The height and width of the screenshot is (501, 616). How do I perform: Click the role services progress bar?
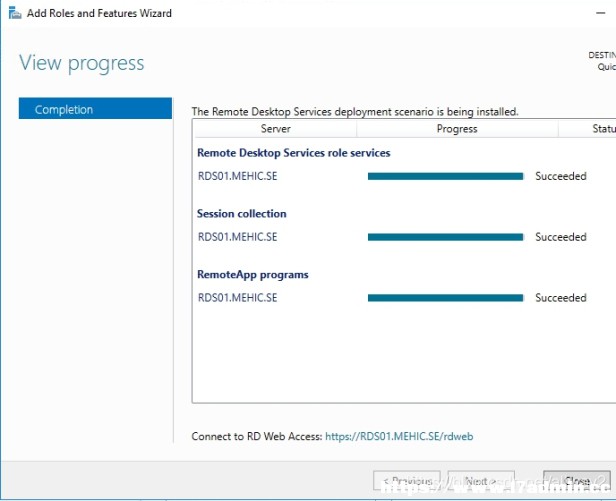coord(446,176)
